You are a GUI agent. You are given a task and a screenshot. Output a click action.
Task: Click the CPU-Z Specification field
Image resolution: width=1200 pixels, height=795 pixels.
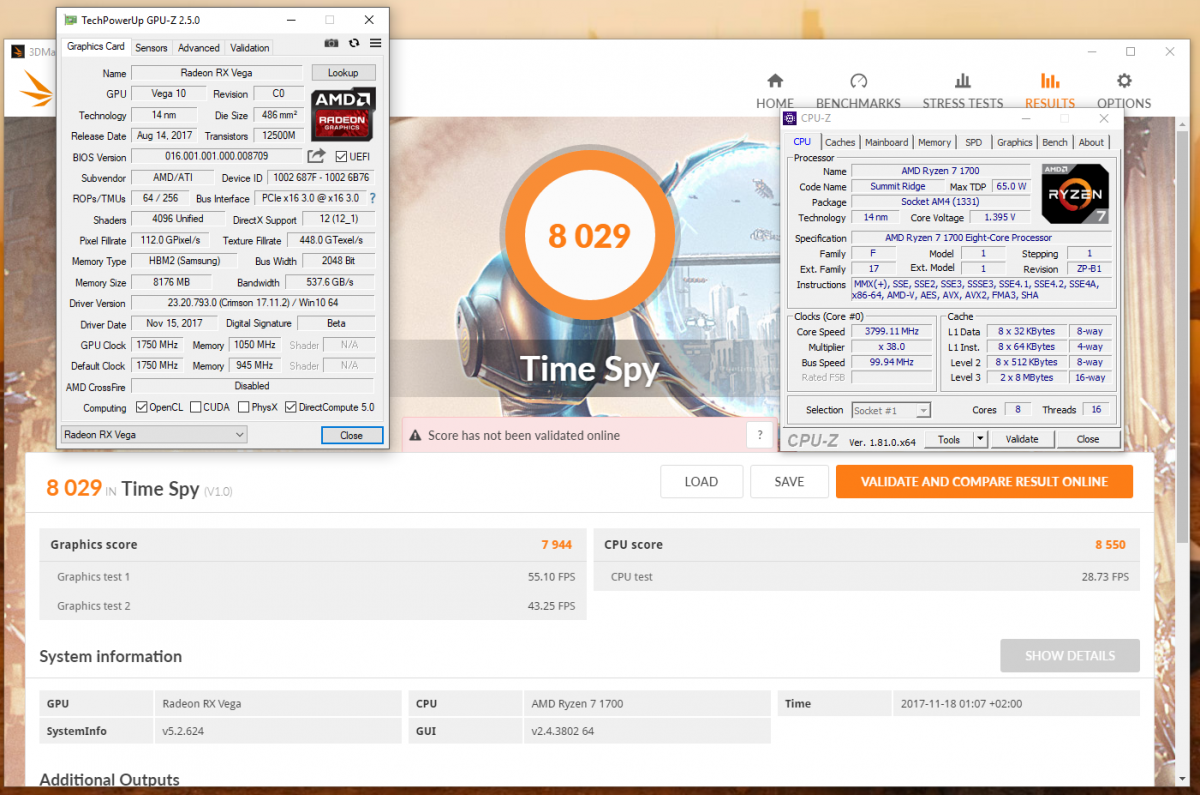[981, 238]
